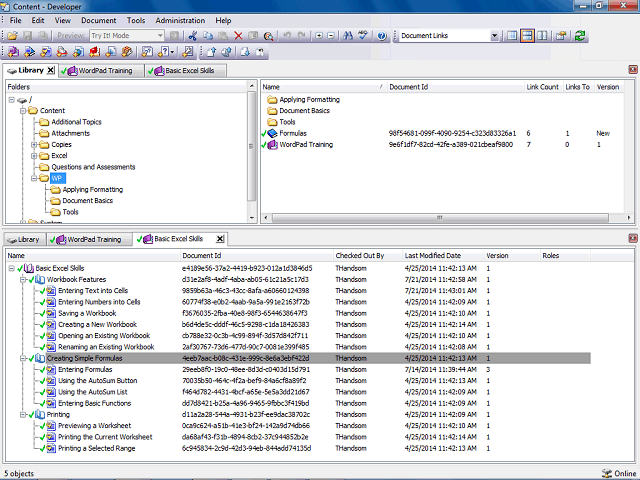Click the new question dropdown icon
Screen dimensions: 640x480
166,52
